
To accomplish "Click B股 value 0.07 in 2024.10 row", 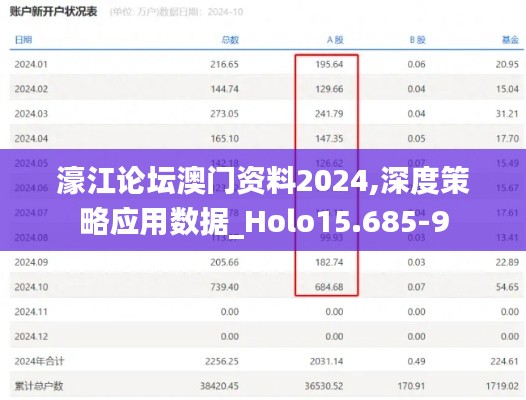I will pyautogui.click(x=416, y=287).
